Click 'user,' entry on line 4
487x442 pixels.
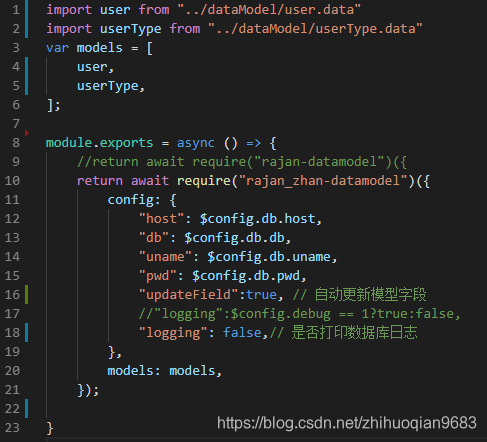[96, 67]
